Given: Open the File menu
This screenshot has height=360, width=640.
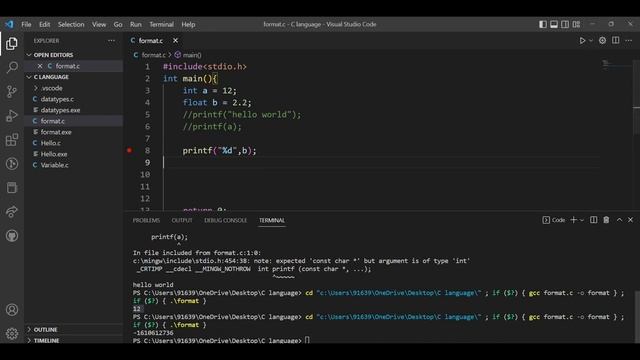Looking at the screenshot, I should [x=26, y=24].
